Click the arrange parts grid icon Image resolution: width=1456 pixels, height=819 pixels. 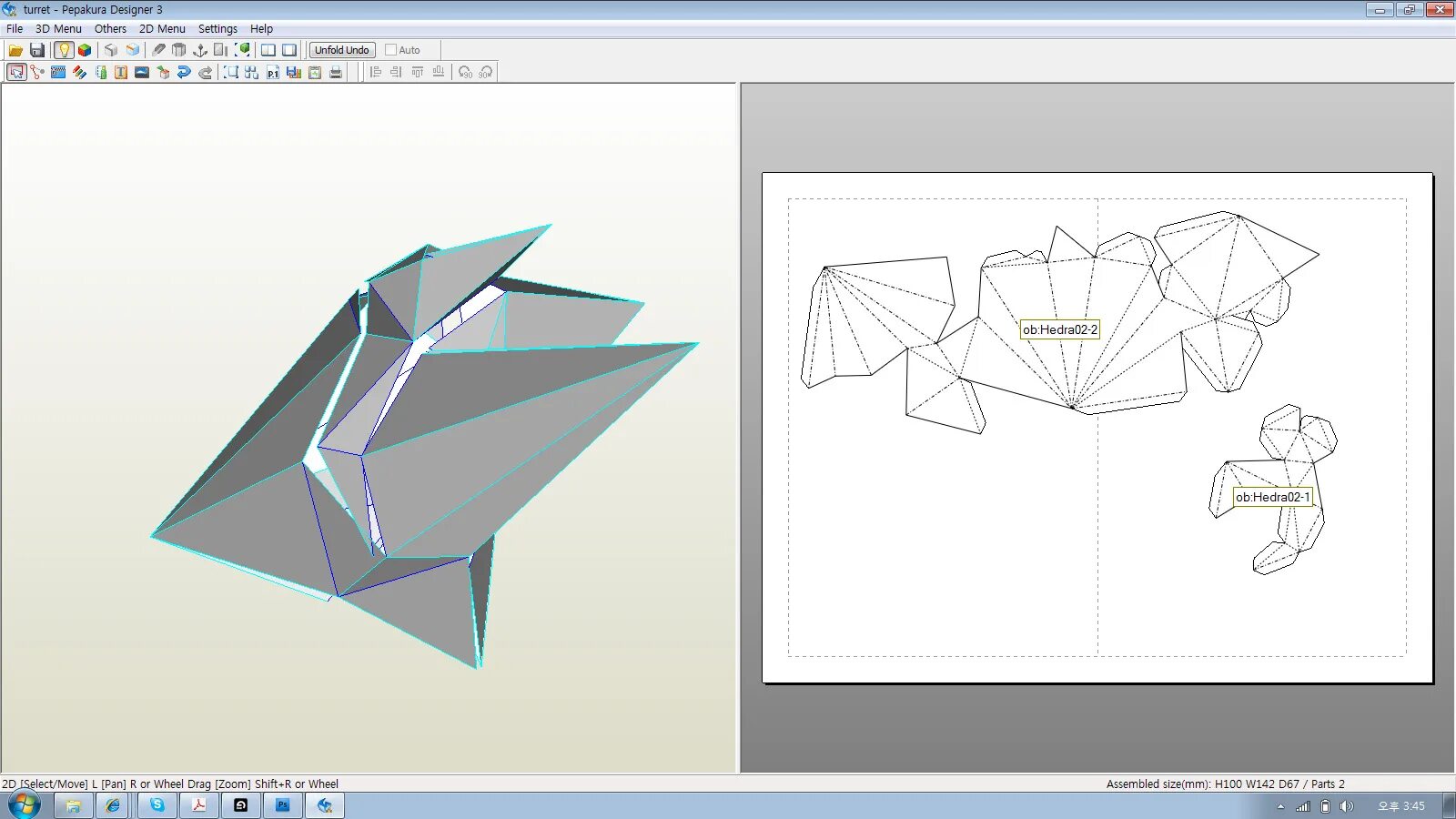point(252,72)
